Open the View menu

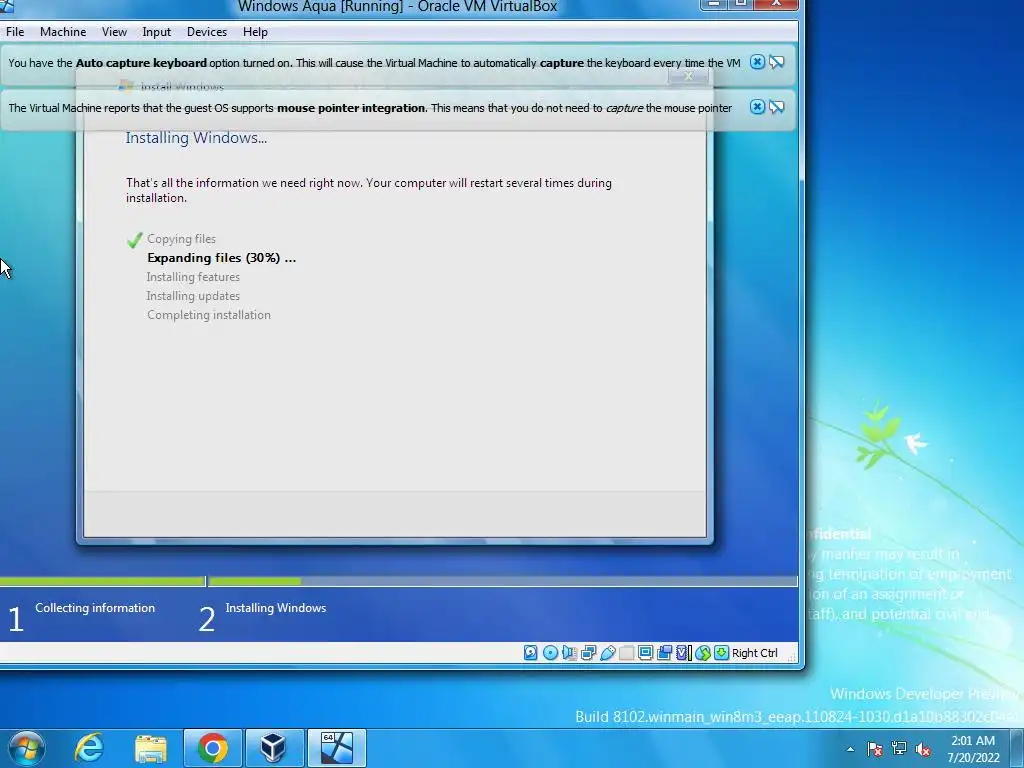(114, 31)
